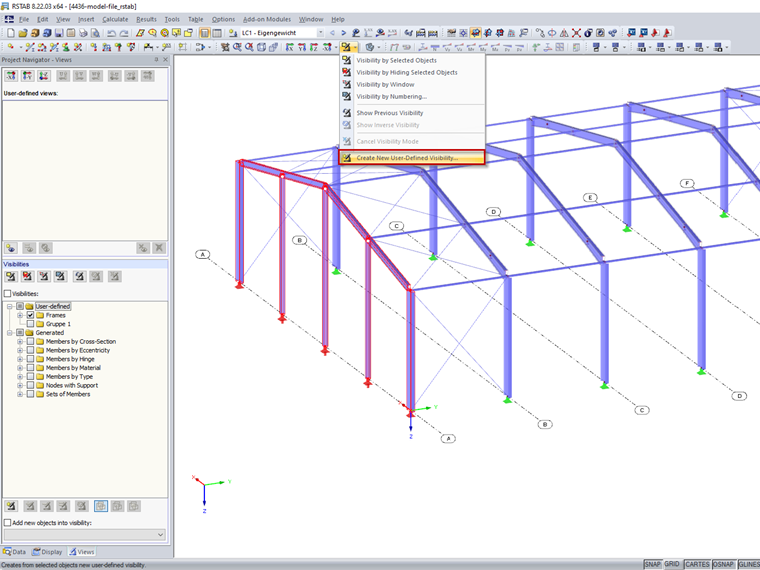This screenshot has width=760, height=570.
Task: Toggle the Visibilities checkbox
Action: point(7,294)
